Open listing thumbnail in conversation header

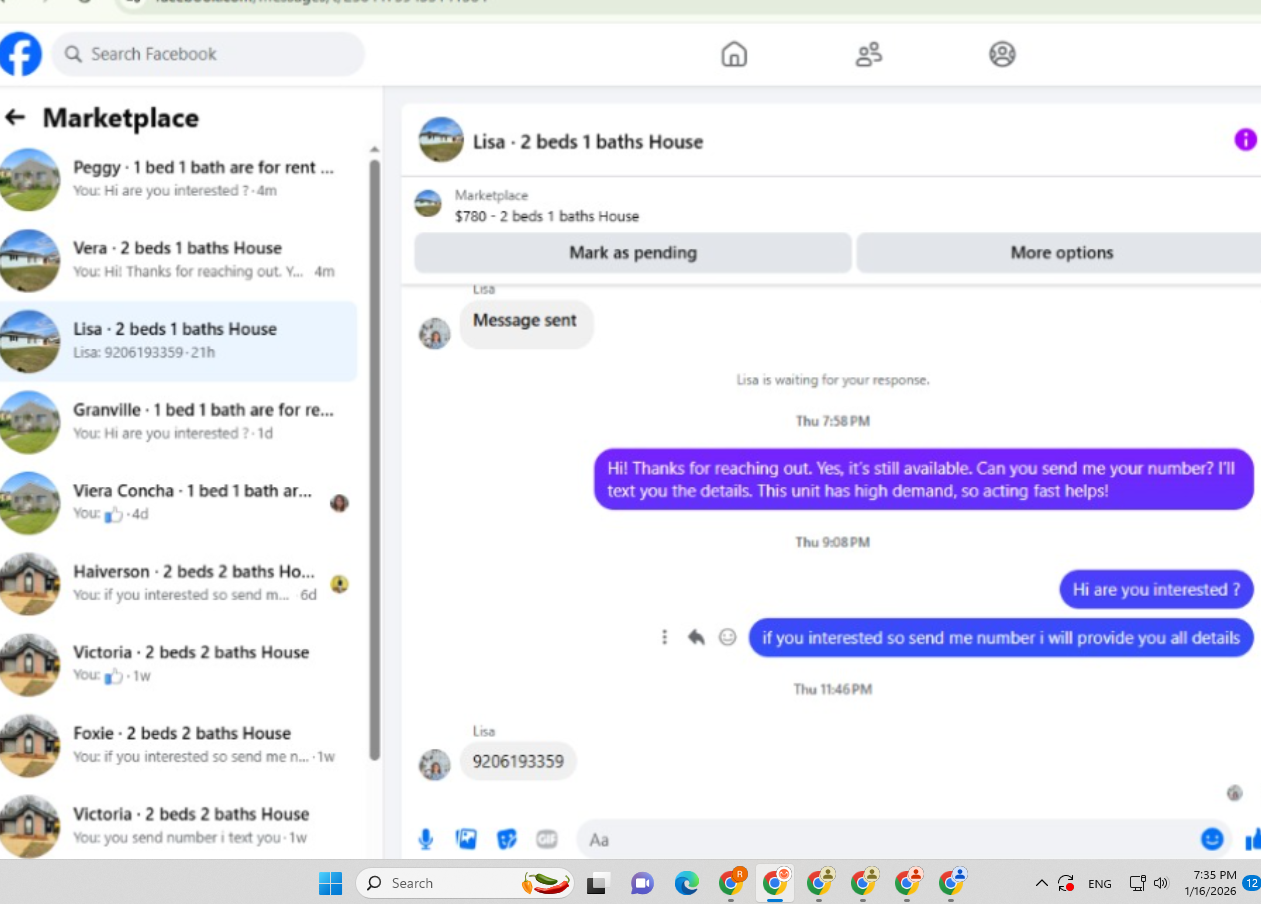tap(441, 140)
